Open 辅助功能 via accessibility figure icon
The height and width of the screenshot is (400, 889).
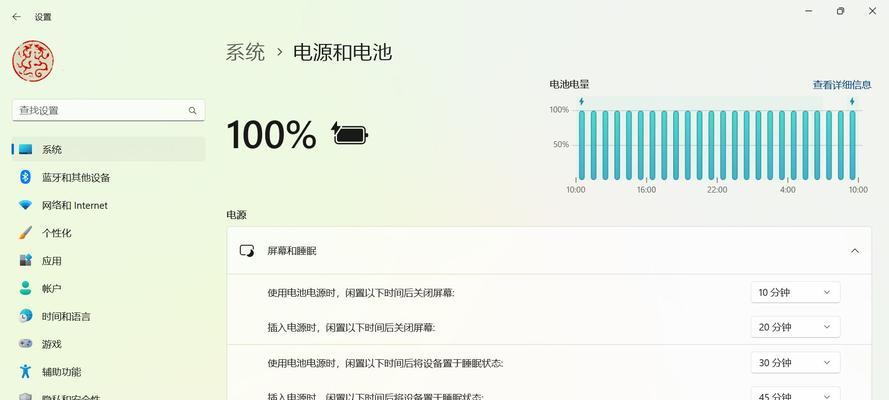pos(26,372)
